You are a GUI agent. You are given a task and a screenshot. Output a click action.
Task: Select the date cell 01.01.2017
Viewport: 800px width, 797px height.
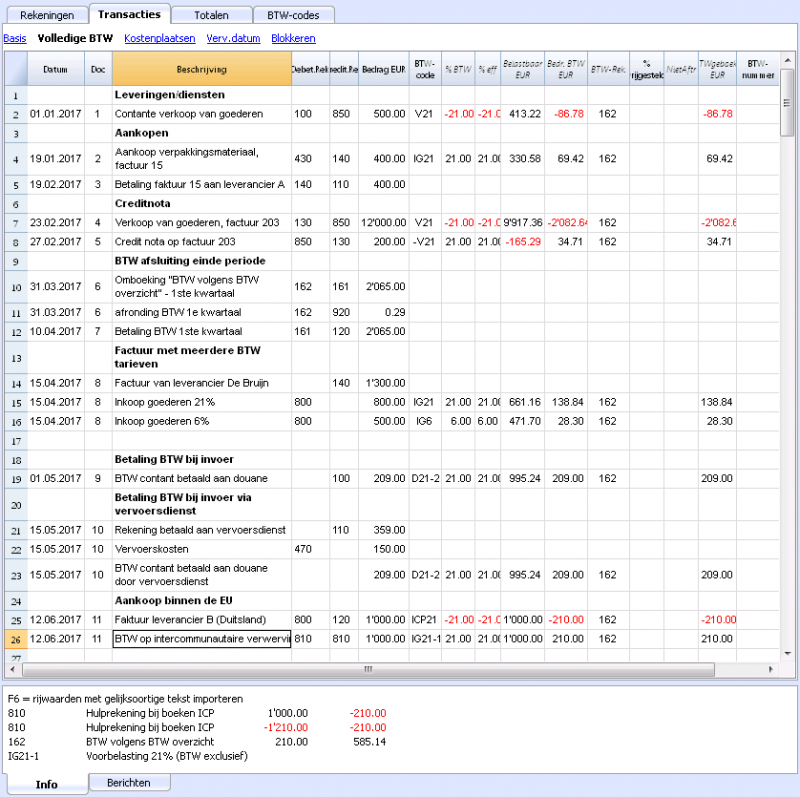[x=56, y=114]
